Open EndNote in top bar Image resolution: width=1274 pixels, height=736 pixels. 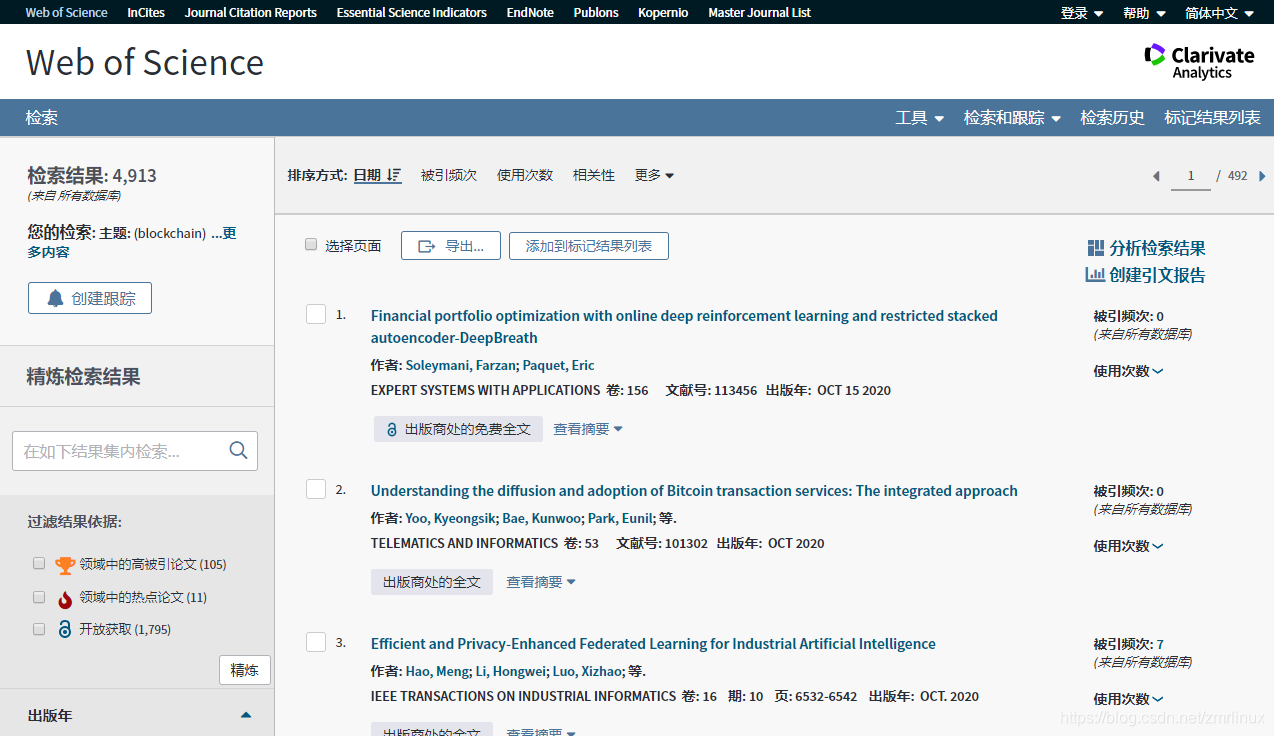tap(530, 13)
